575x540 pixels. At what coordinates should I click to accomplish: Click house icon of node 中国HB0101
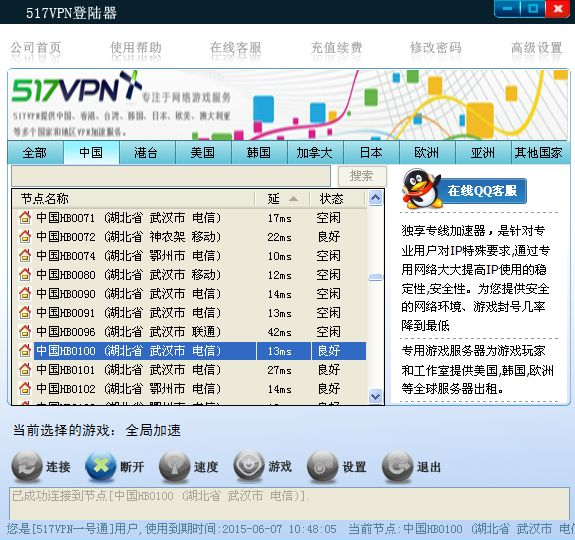click(25, 370)
